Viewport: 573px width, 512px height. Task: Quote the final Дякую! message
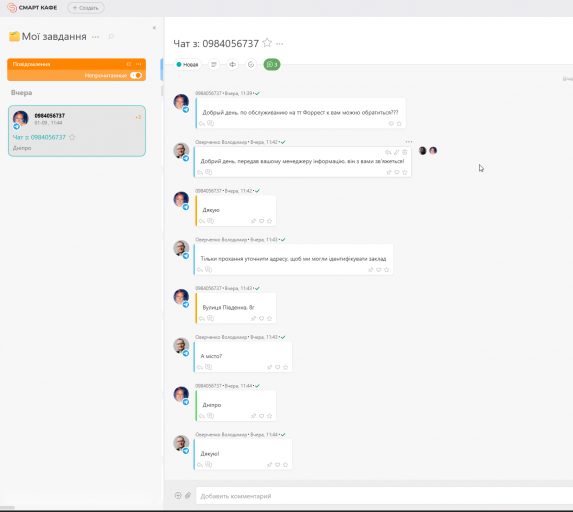point(208,464)
